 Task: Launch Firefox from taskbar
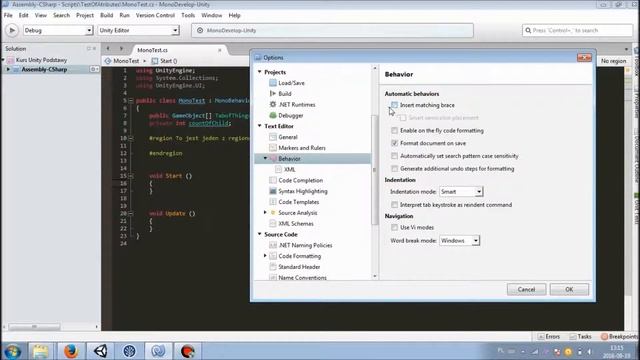pyautogui.click(x=71, y=351)
